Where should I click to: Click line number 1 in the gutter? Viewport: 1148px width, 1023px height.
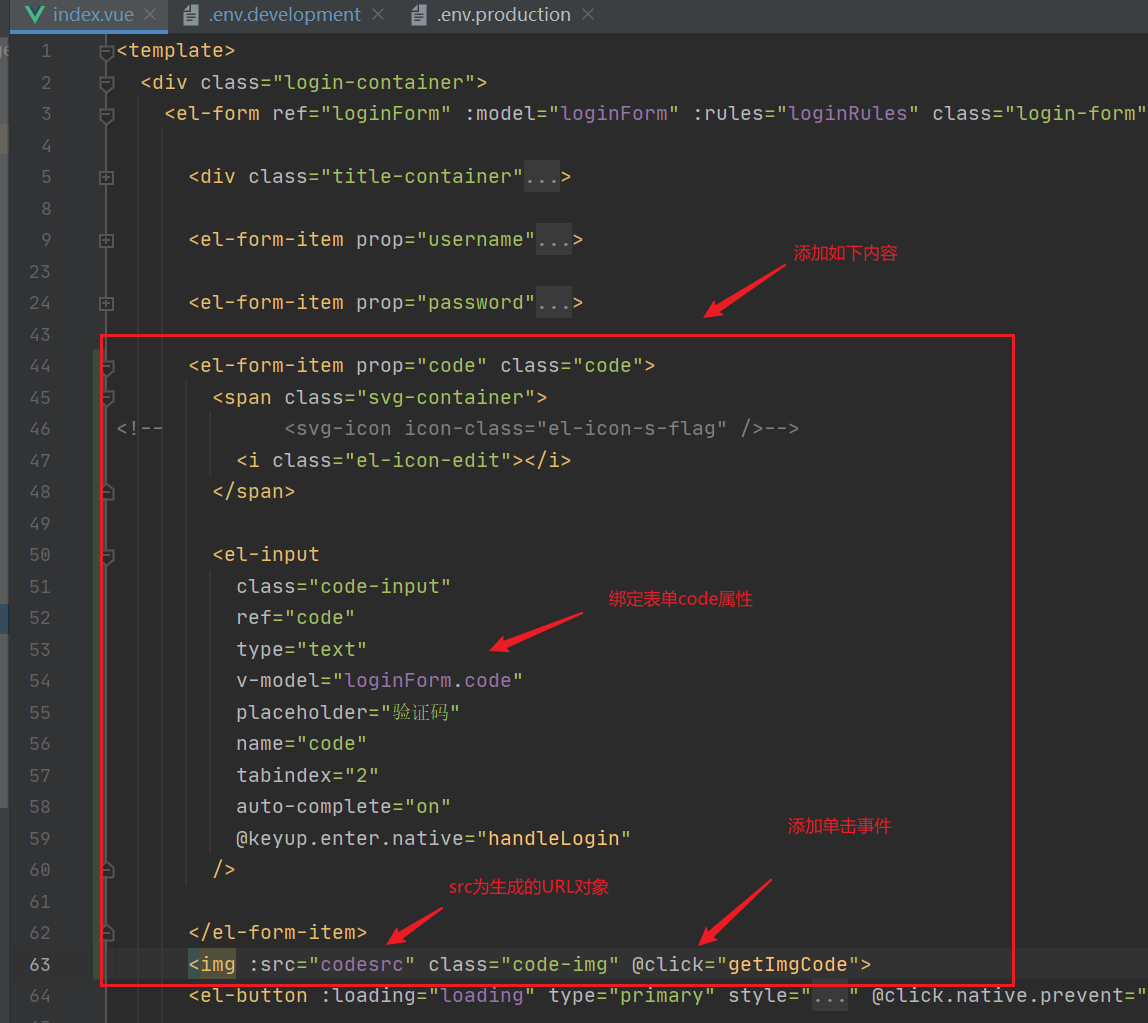tap(46, 51)
